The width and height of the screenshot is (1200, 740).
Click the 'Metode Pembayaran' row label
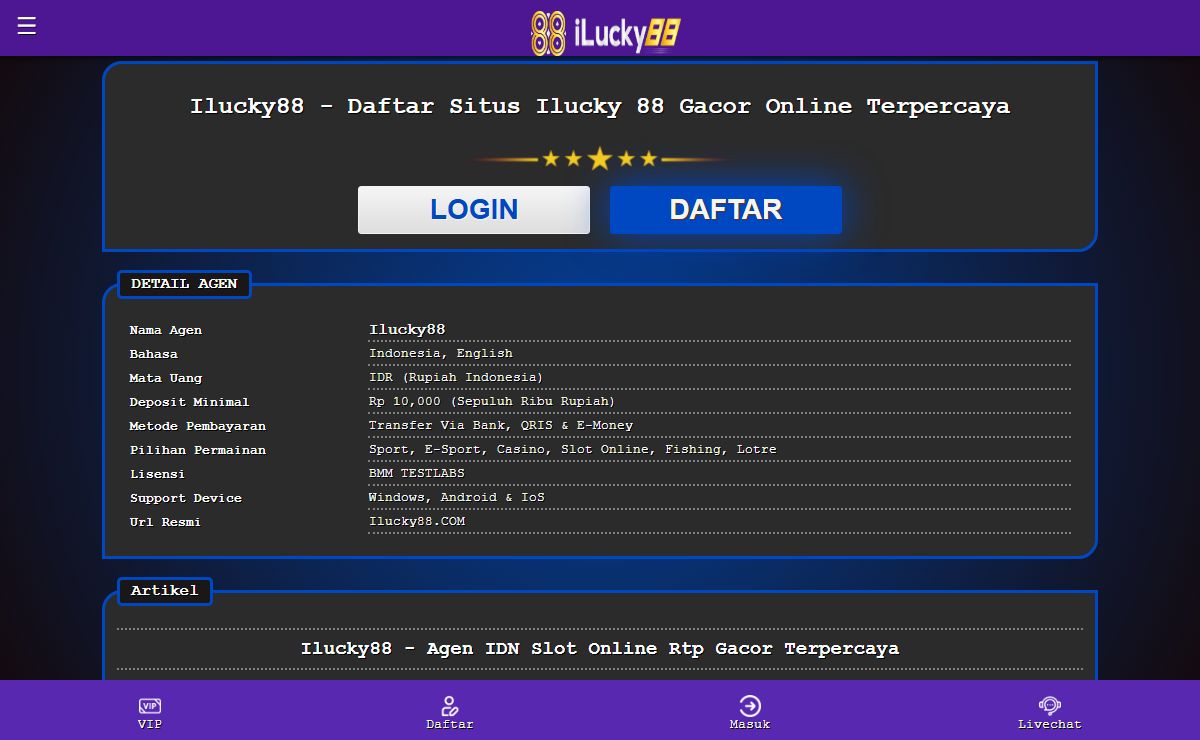[x=198, y=426]
